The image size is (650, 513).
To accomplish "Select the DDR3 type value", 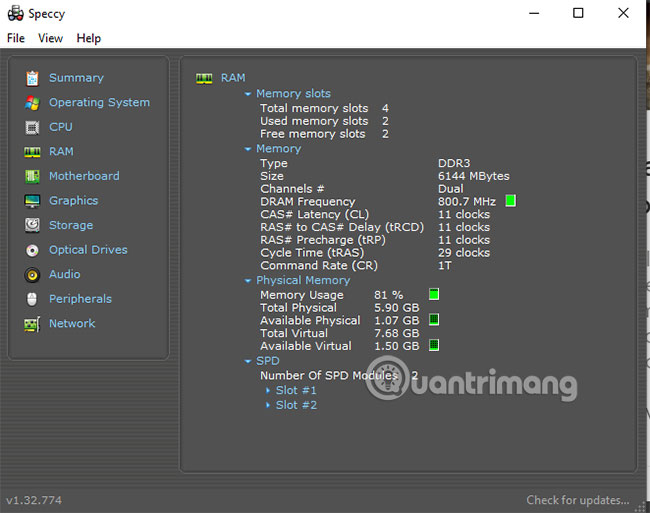I will tap(454, 163).
